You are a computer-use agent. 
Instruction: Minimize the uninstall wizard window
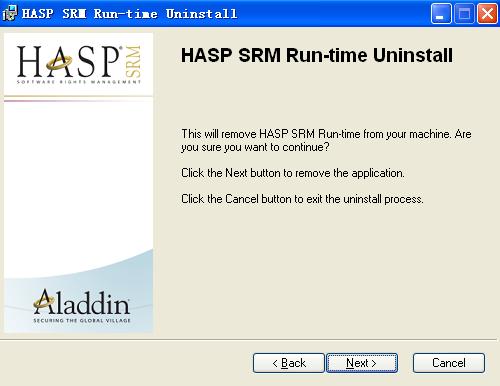(x=441, y=14)
